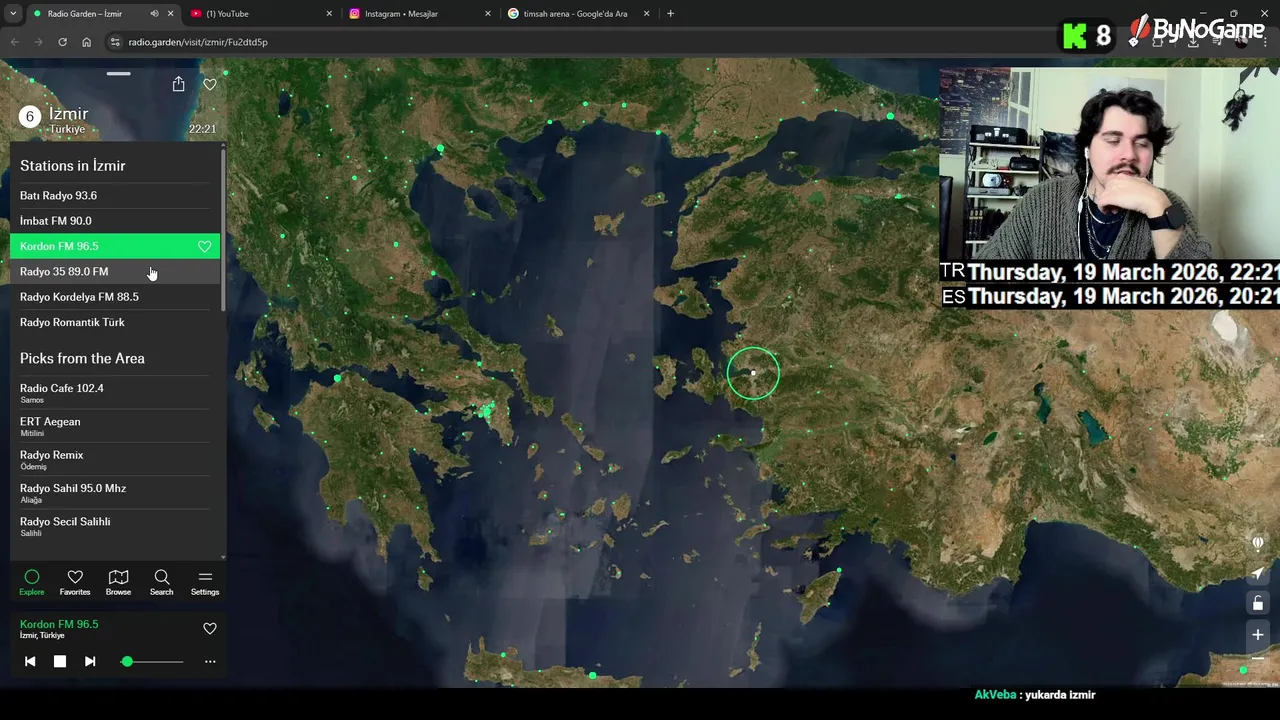
Task: Launch the balloon ride icon on map
Action: (x=1258, y=543)
